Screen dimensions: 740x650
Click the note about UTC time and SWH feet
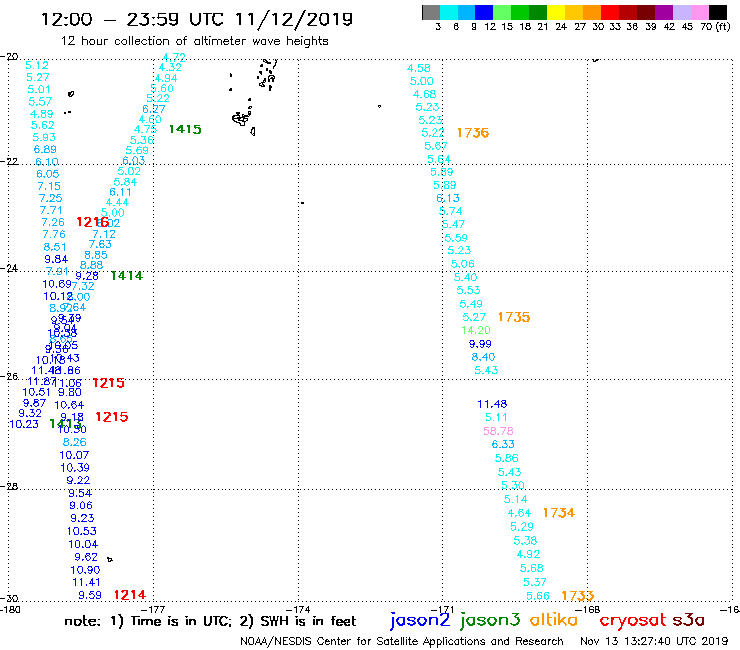click(210, 621)
